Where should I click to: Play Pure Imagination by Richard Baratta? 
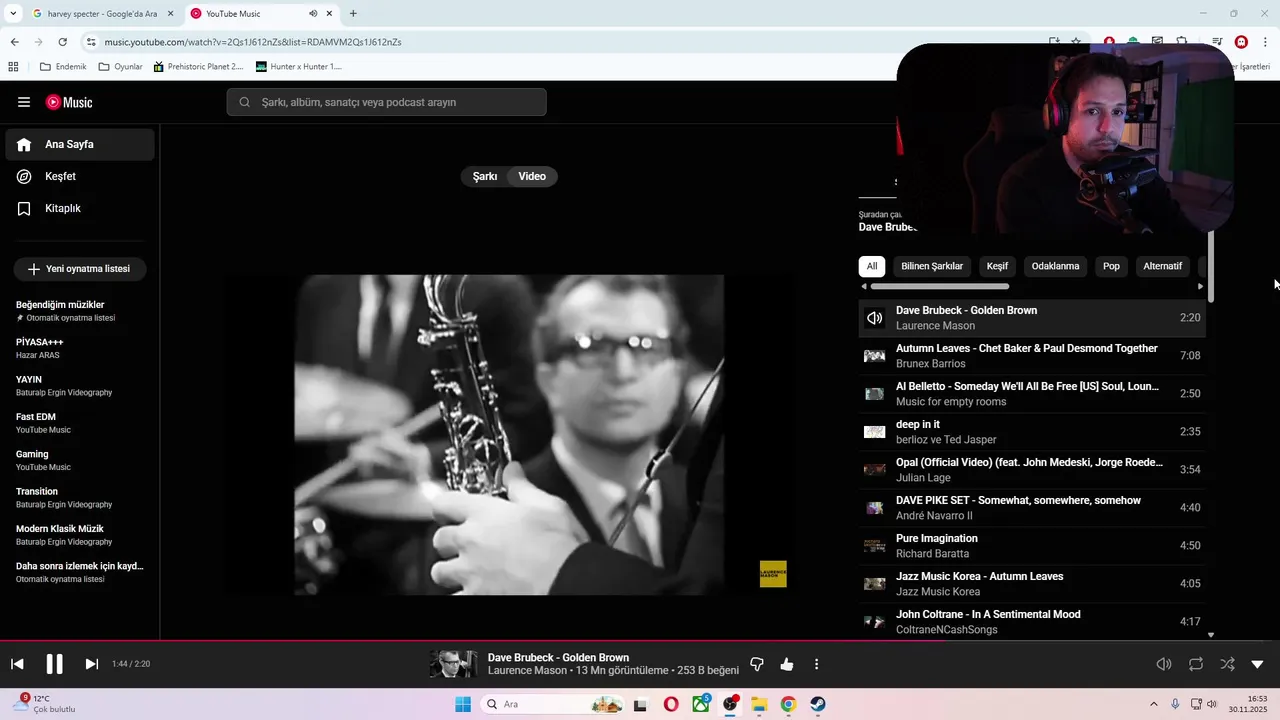point(1032,546)
